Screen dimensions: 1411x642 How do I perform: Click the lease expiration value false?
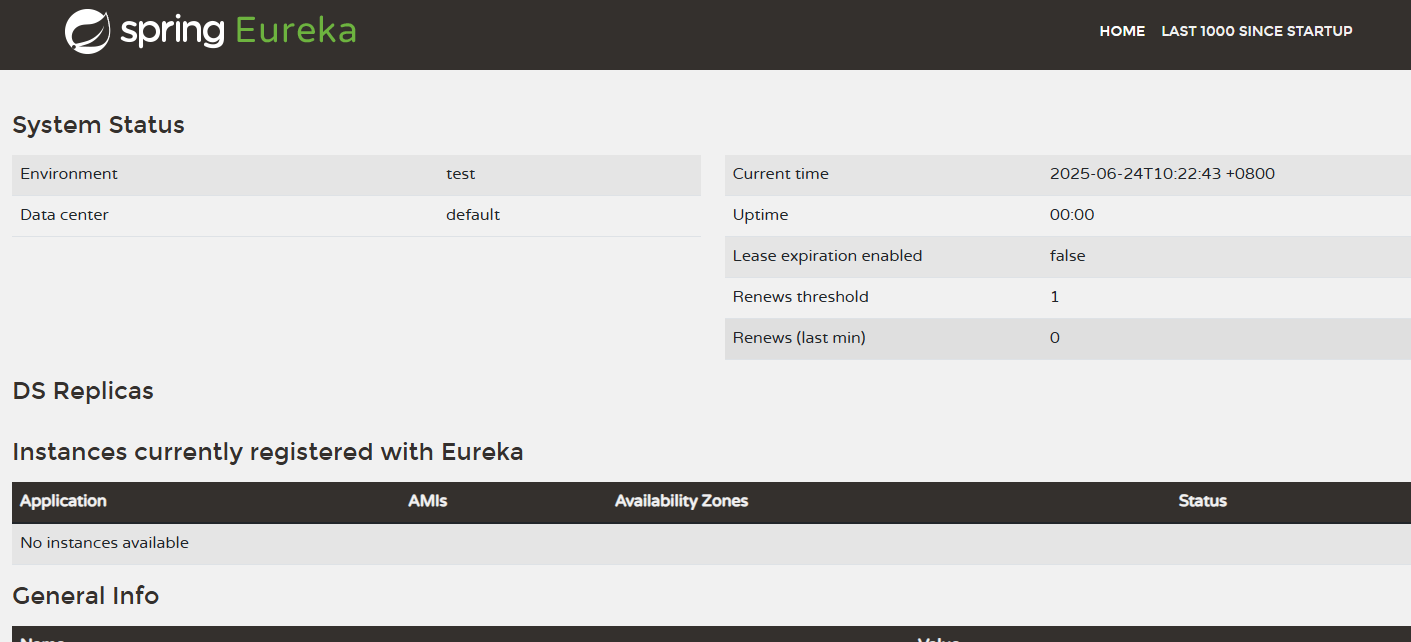pyautogui.click(x=1067, y=256)
